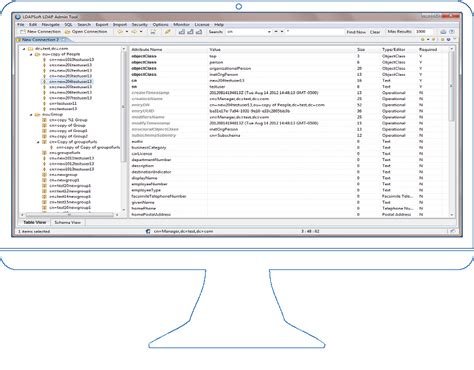Open the Search menu
Screen dimensions: 474x370
pyautogui.click(x=84, y=25)
